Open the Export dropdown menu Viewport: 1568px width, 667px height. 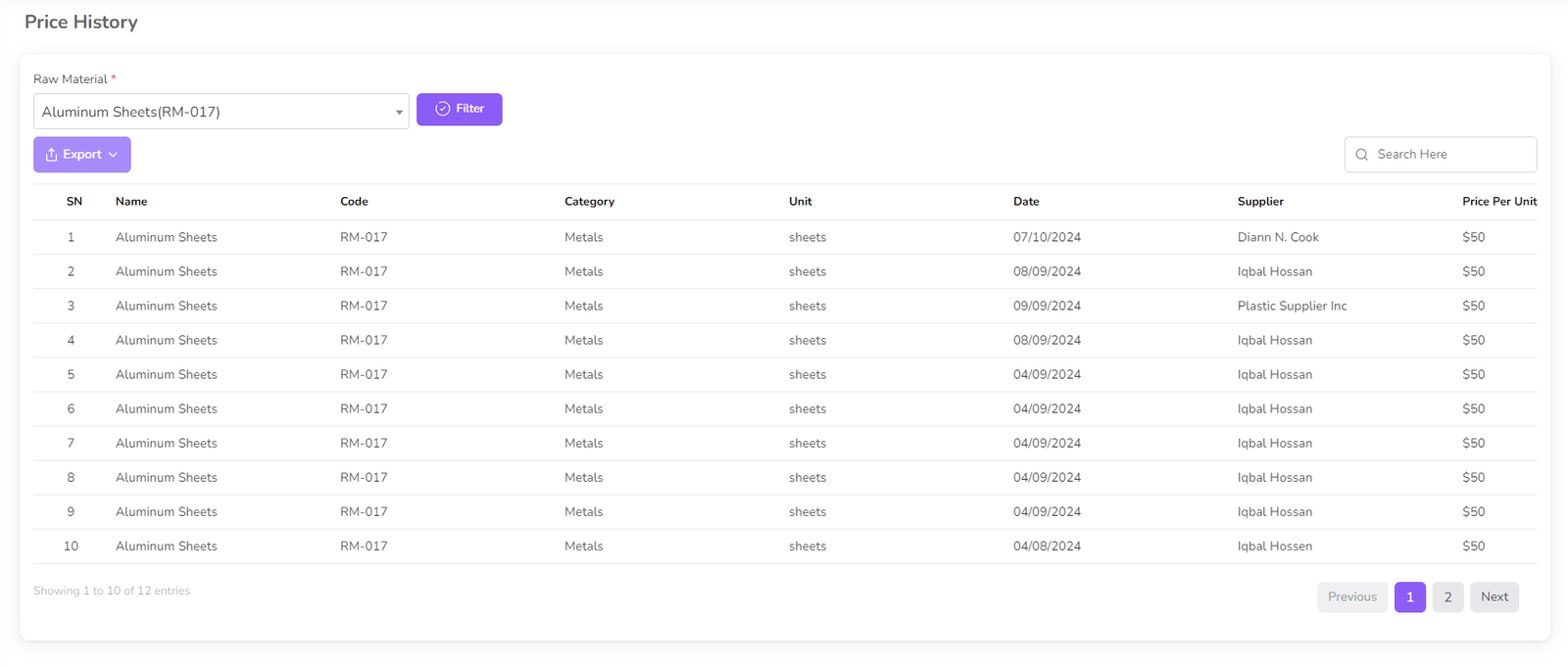(x=82, y=155)
